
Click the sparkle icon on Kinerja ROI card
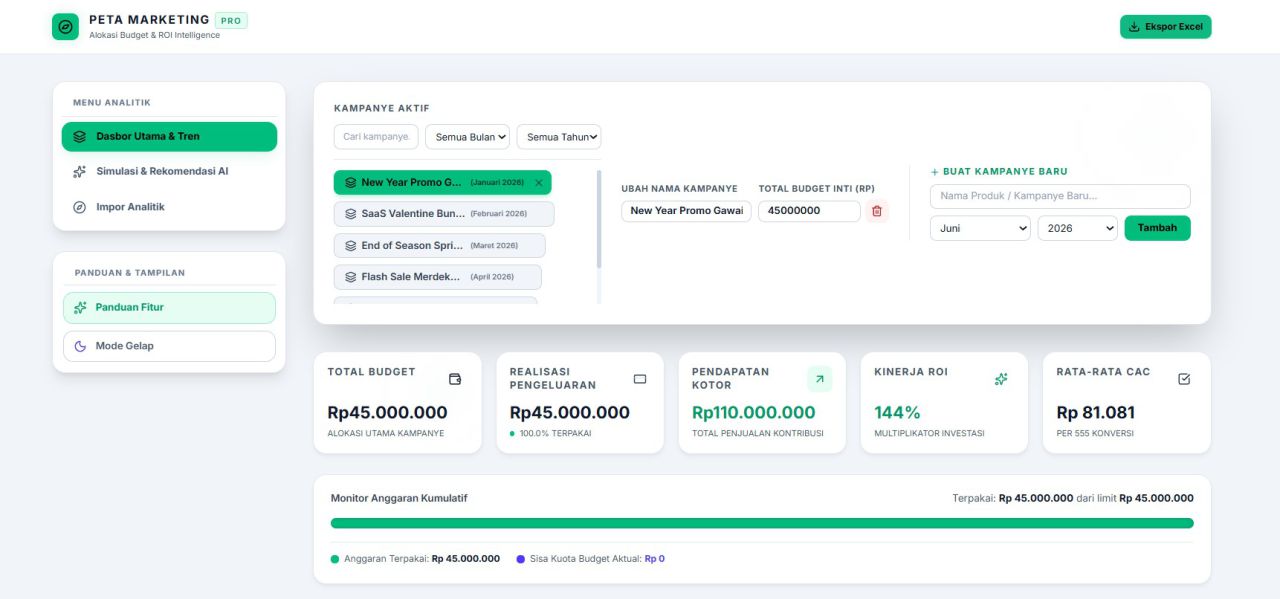tap(1001, 379)
